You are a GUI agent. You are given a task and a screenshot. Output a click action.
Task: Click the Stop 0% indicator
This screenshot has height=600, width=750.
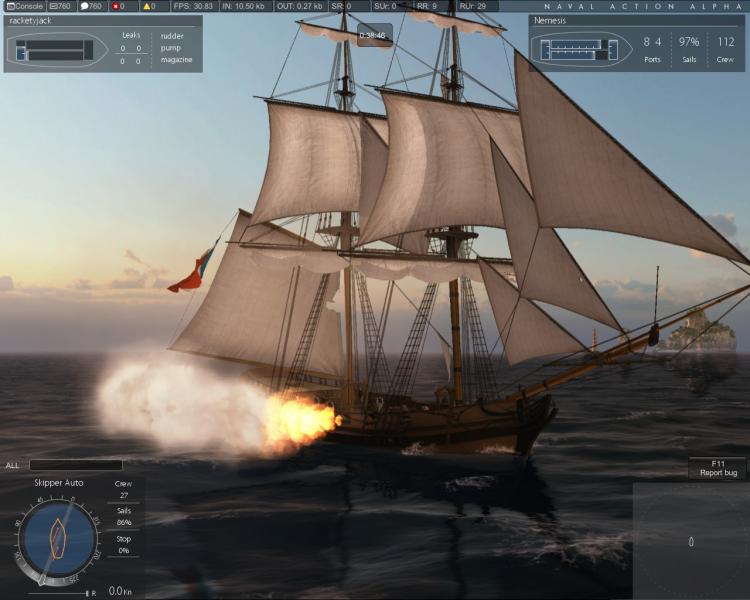[123, 544]
